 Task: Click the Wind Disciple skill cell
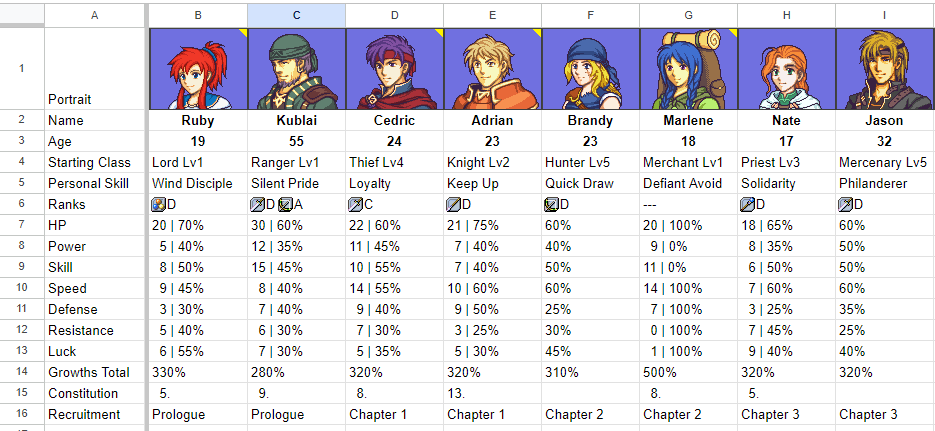[x=197, y=183]
